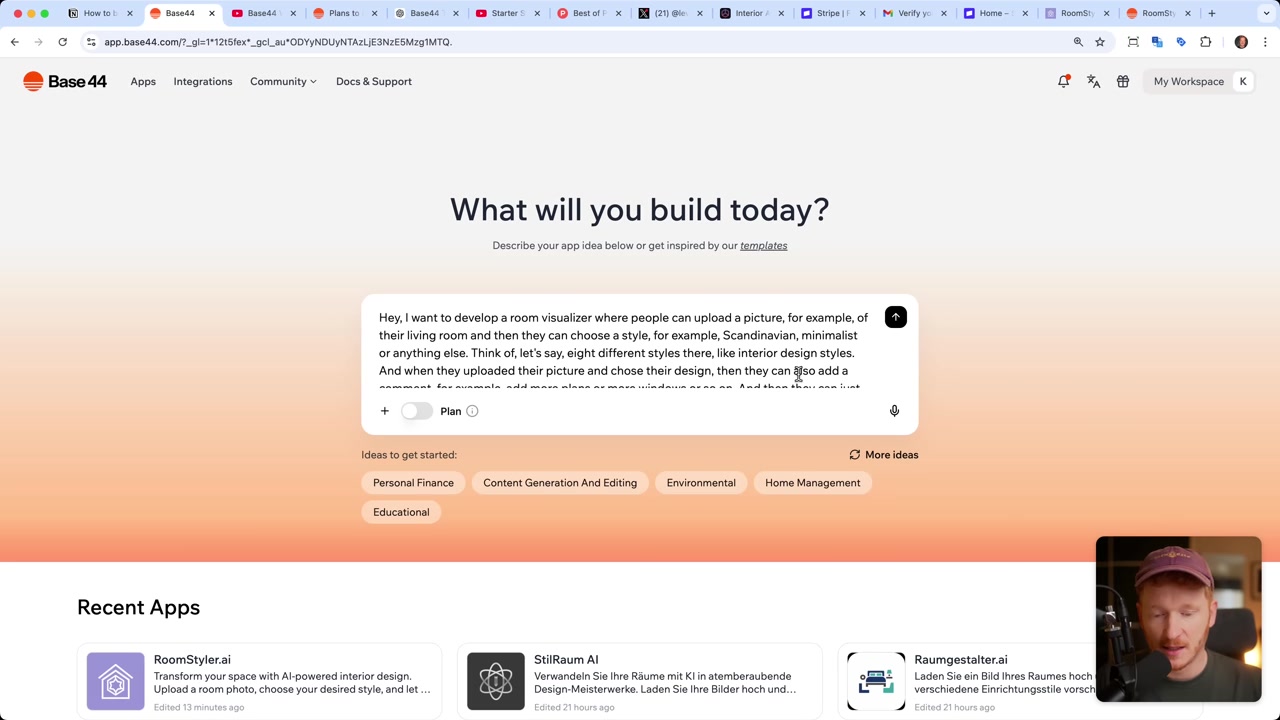This screenshot has width=1280, height=720.
Task: Switch to the X (21) tab
Action: click(x=671, y=13)
